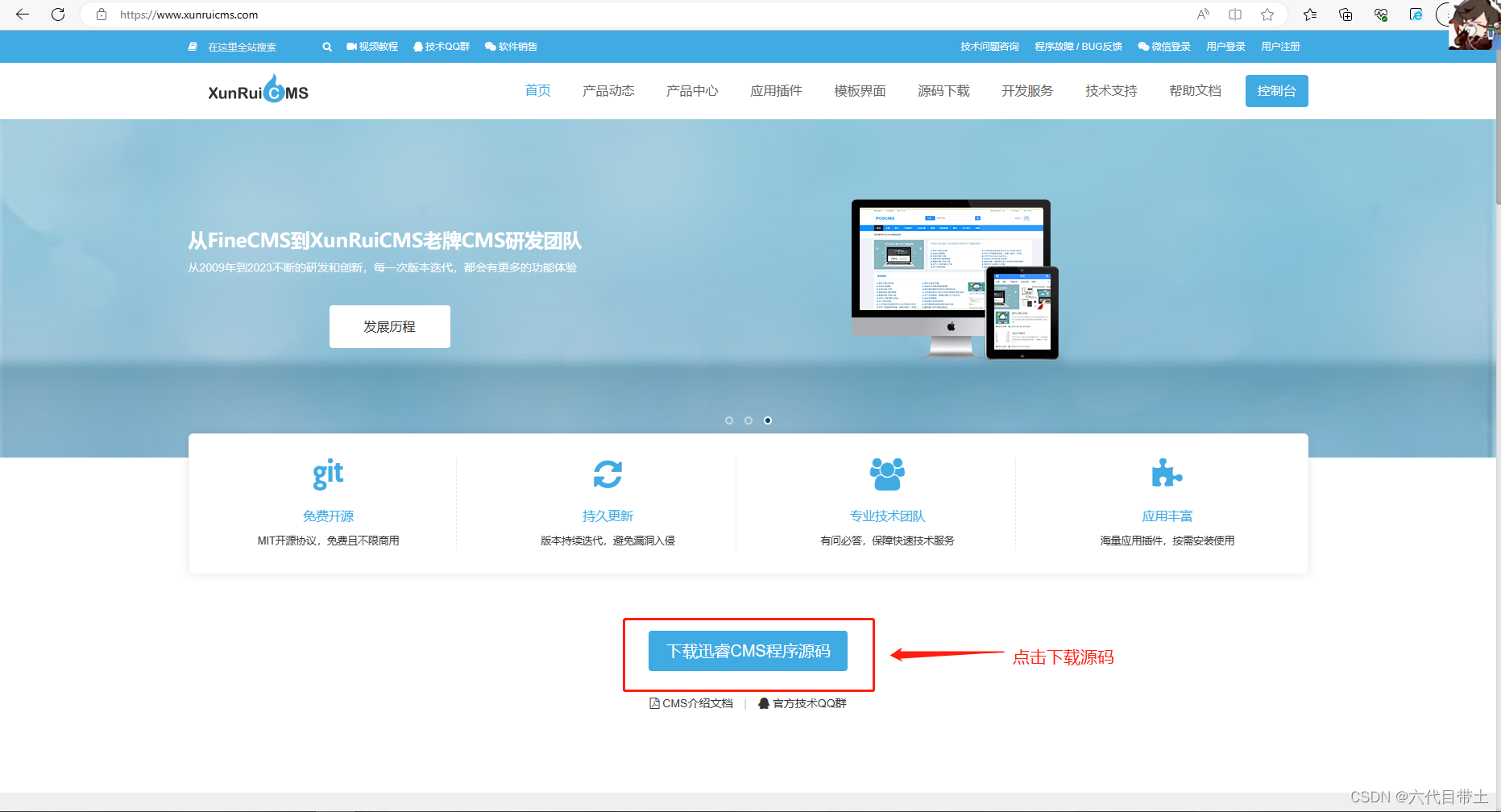Click the 持久更新 heading
This screenshot has width=1501, height=812.
pos(607,516)
